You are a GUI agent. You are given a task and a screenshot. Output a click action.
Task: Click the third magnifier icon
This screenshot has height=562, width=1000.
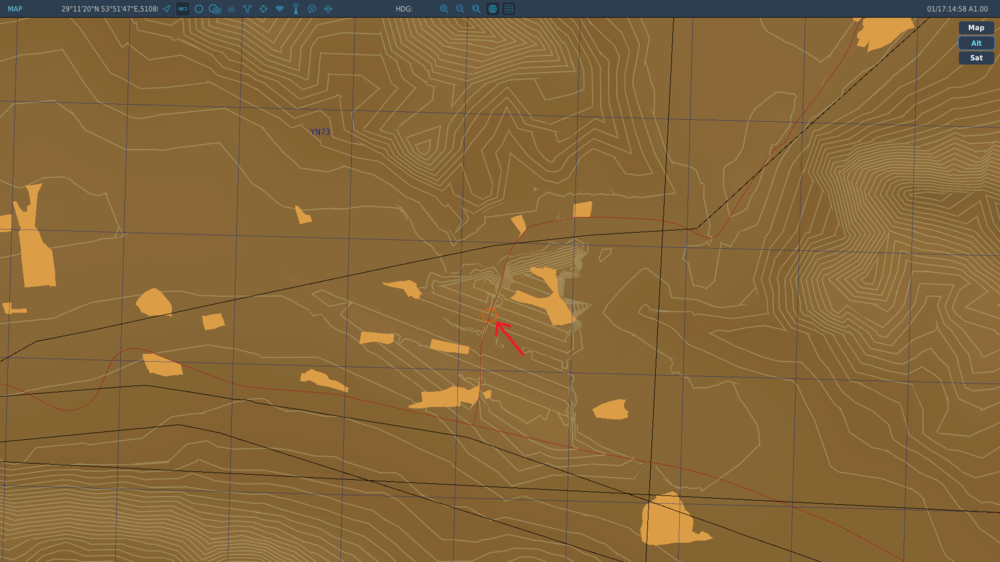pos(476,9)
